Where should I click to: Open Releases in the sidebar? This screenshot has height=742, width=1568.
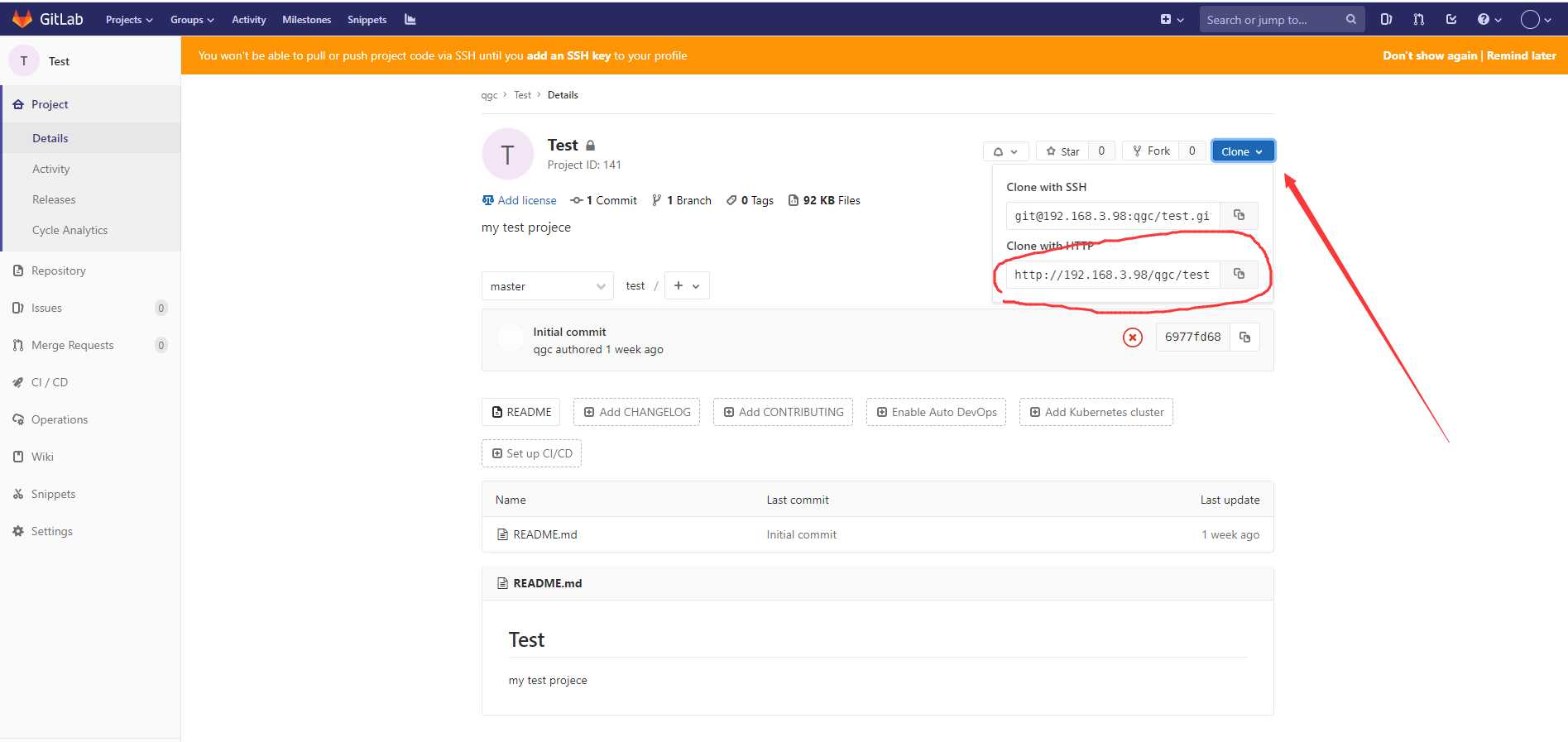[91, 199]
